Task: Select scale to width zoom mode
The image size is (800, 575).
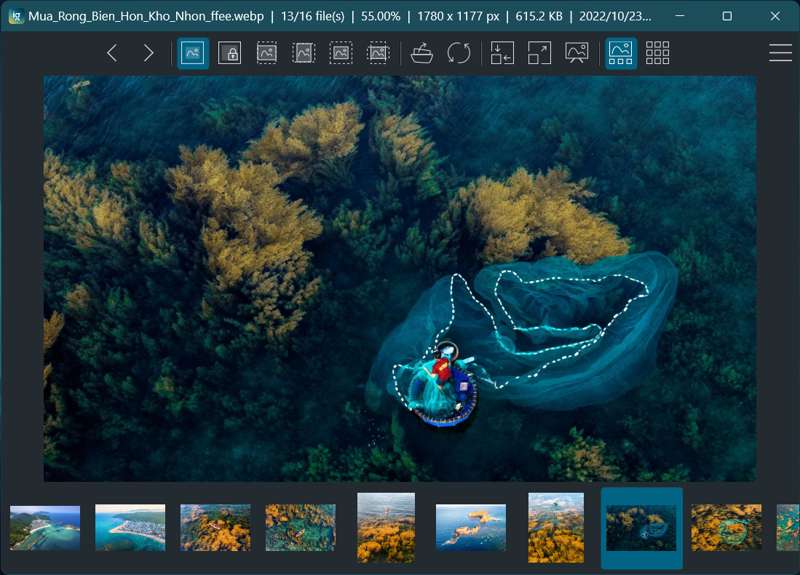Action: [x=267, y=53]
